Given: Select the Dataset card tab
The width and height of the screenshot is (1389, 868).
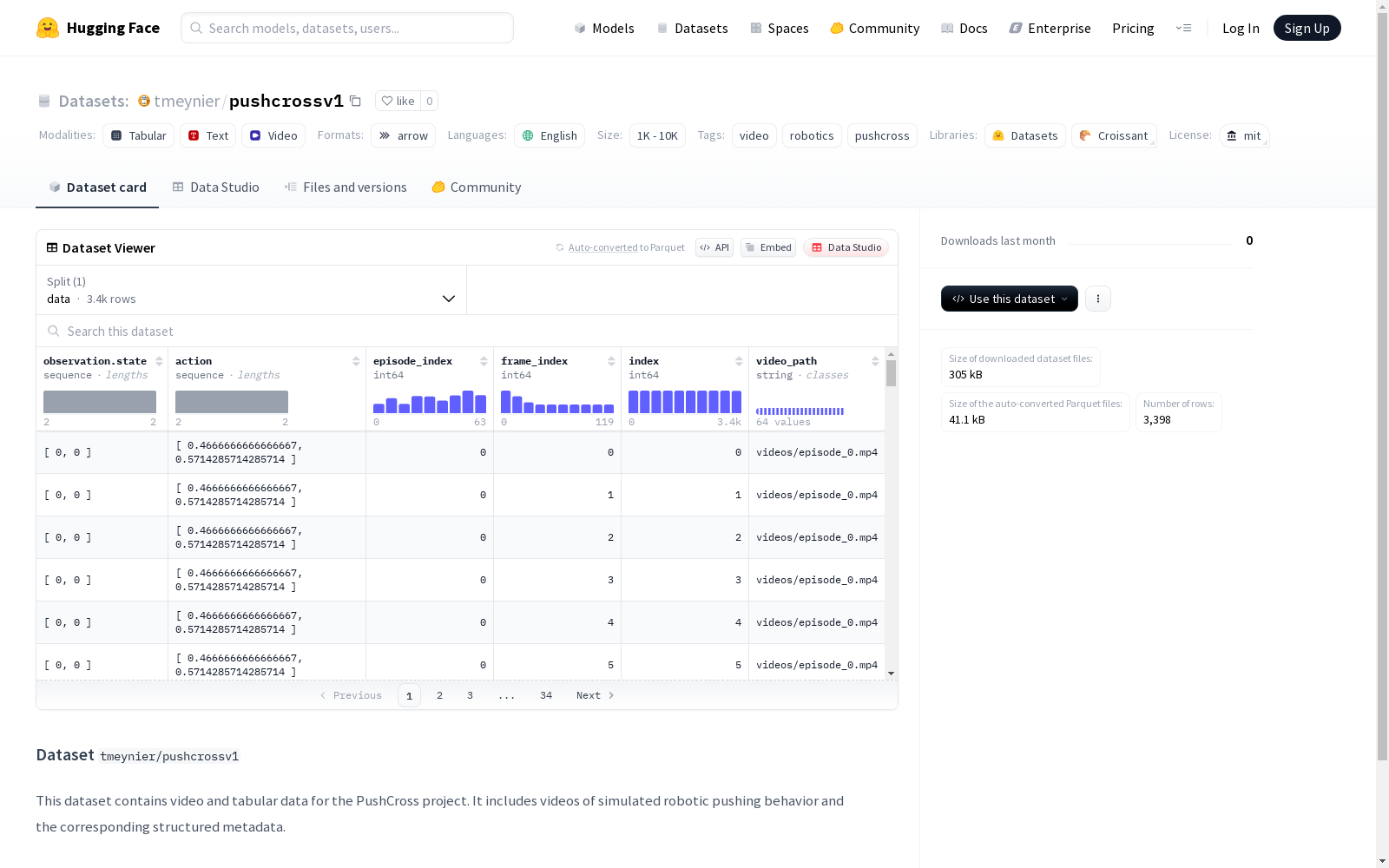Looking at the screenshot, I should pos(97,187).
